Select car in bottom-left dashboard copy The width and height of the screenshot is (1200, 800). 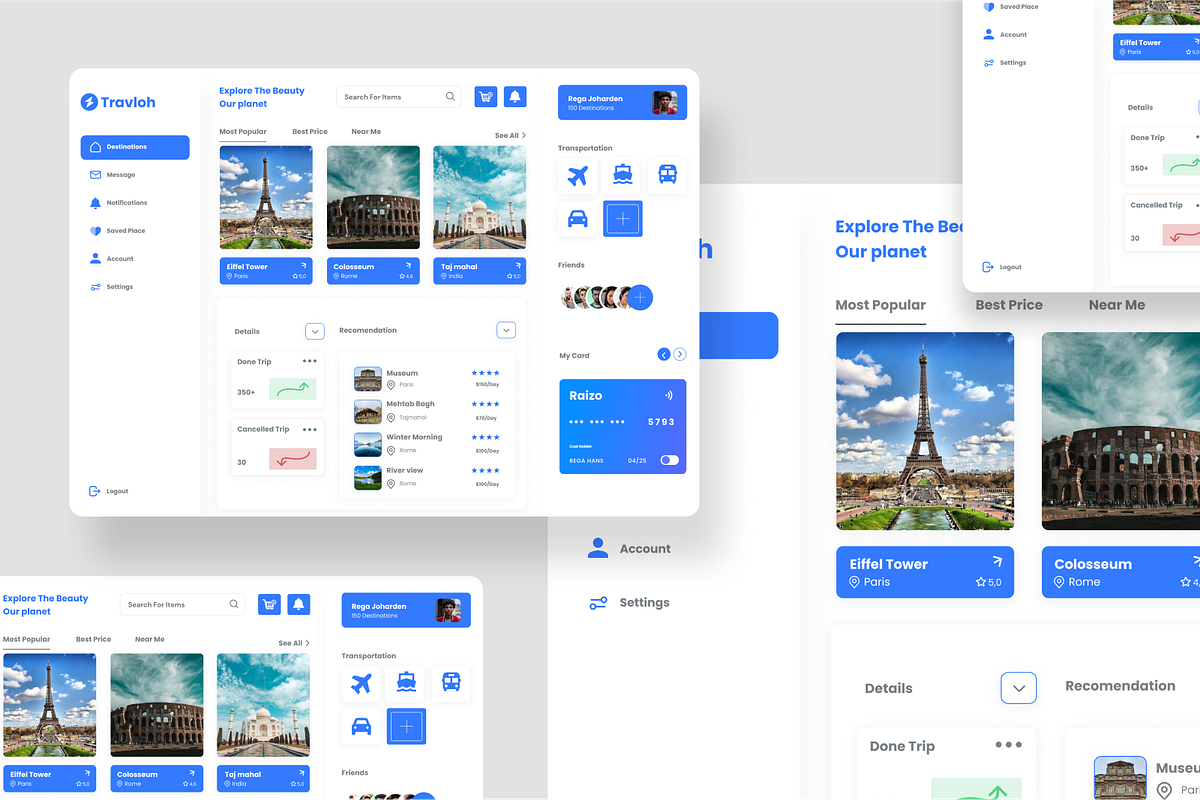(x=362, y=726)
